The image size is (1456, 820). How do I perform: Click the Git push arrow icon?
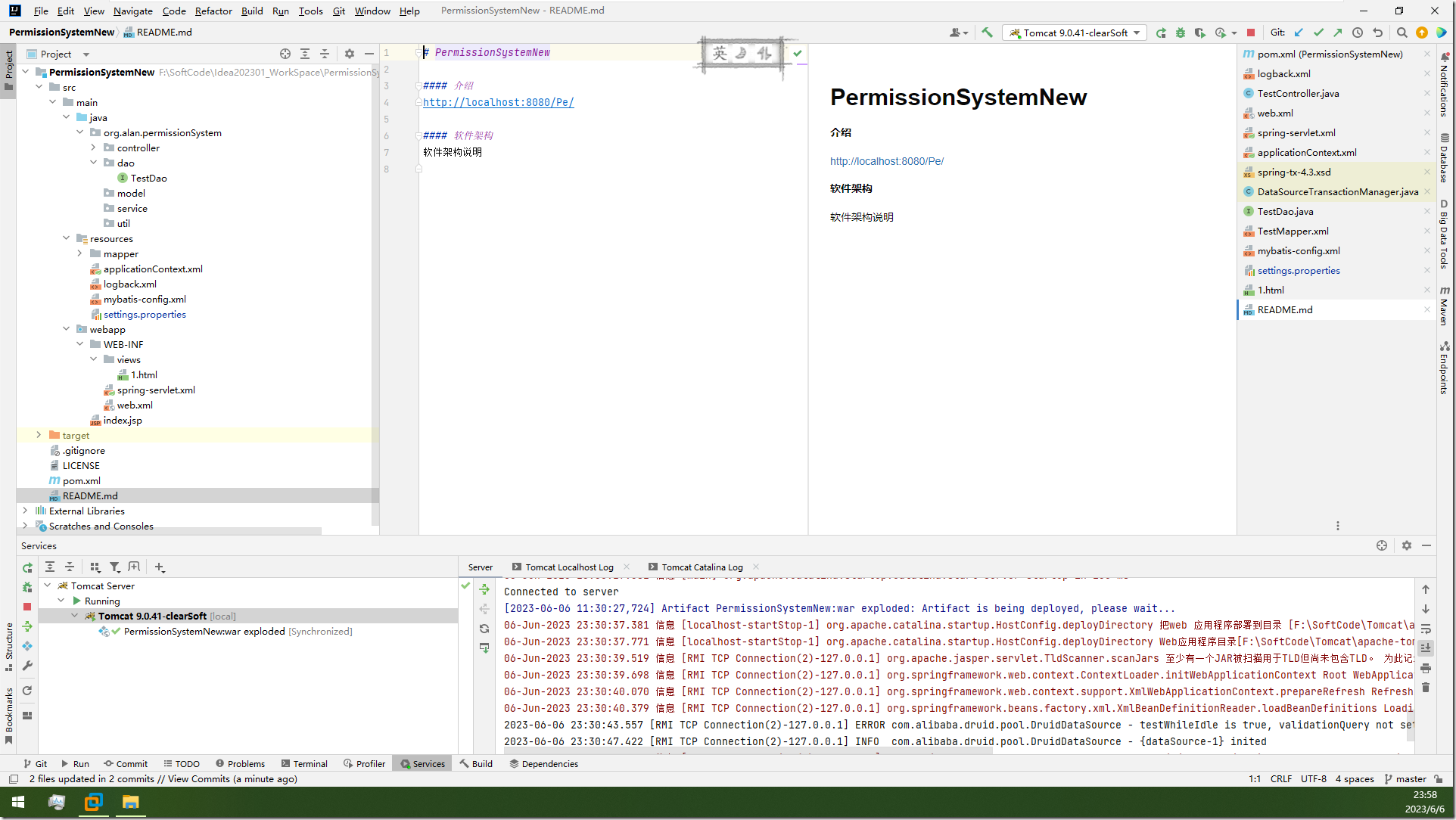[x=1338, y=33]
